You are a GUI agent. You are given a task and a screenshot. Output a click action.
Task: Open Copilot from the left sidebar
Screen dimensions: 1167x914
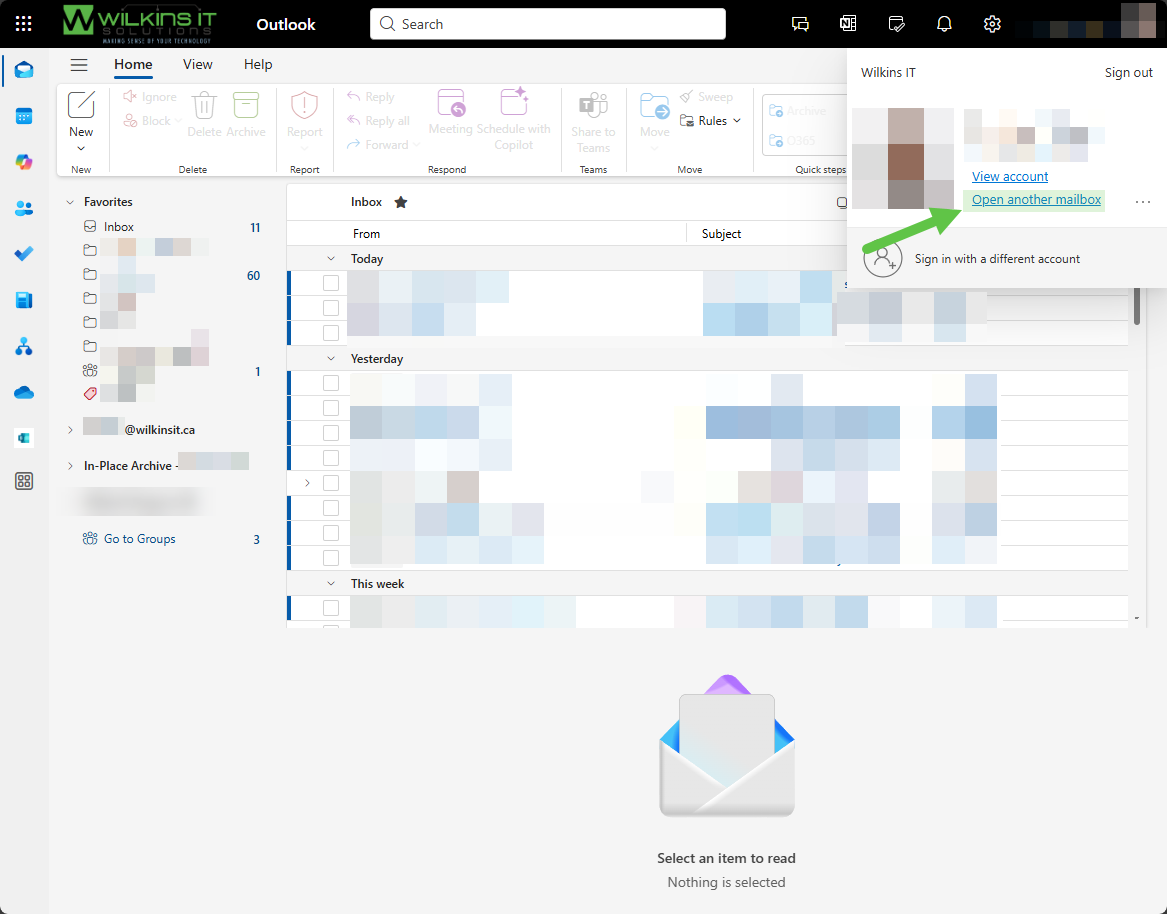24,162
